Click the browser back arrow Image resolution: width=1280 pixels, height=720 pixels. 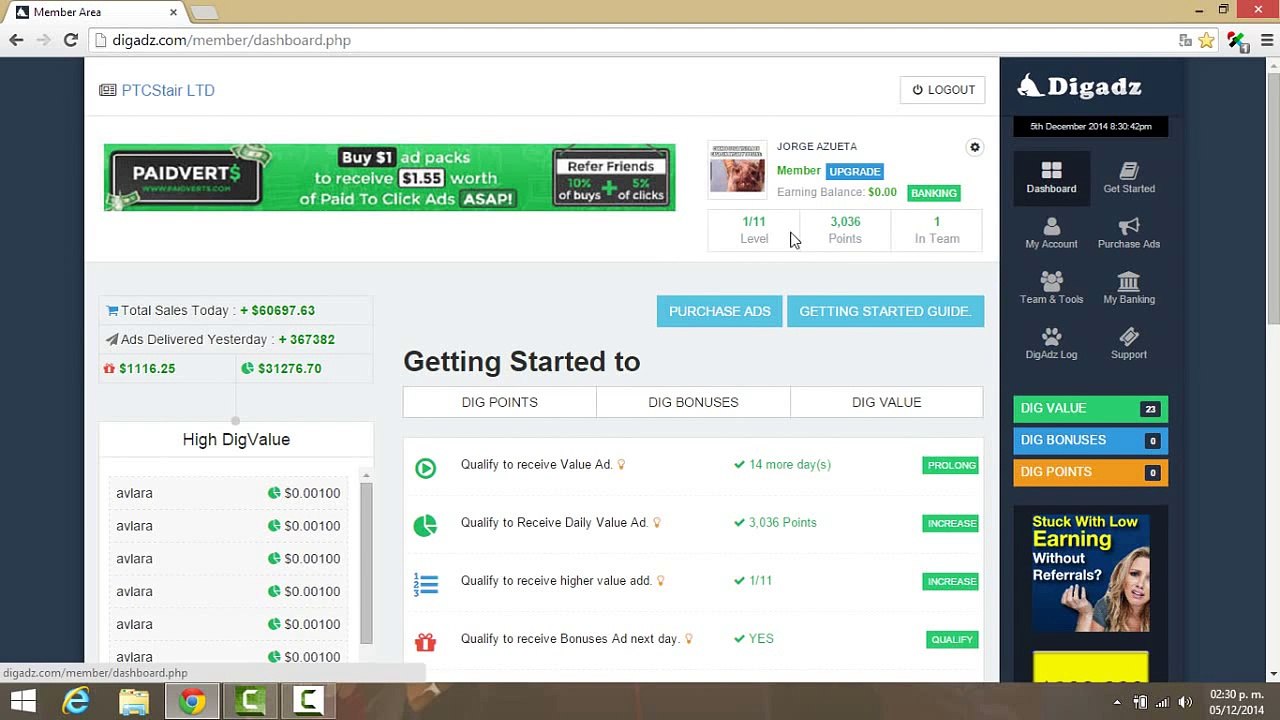pyautogui.click(x=16, y=40)
